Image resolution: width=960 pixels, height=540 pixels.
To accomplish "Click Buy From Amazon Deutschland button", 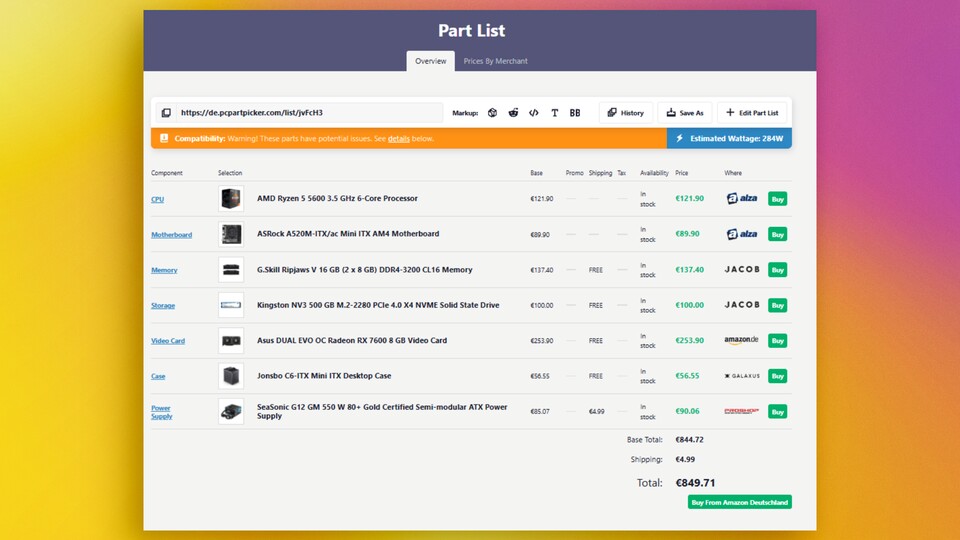I will (740, 503).
